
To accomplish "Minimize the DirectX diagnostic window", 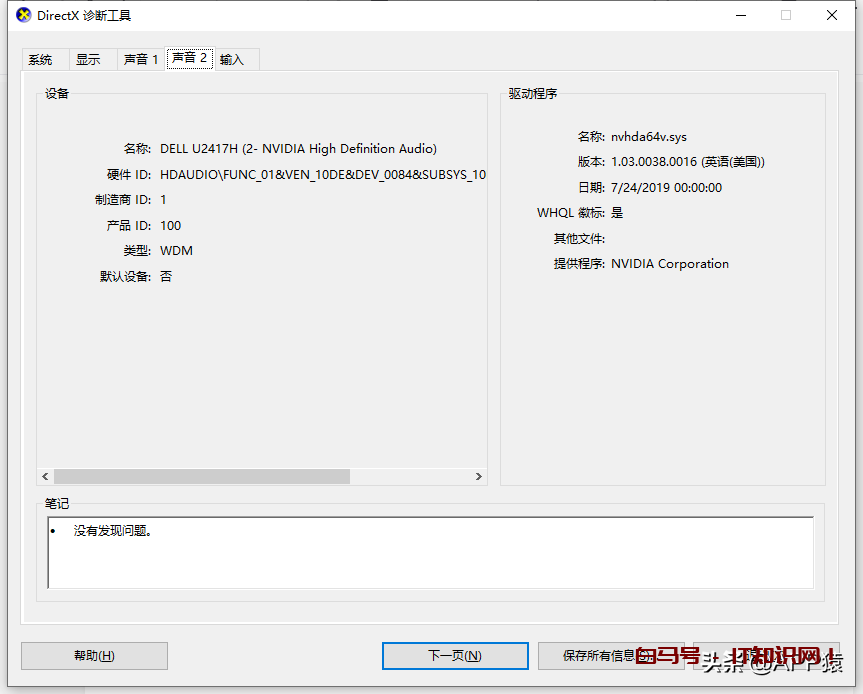I will pyautogui.click(x=741, y=15).
